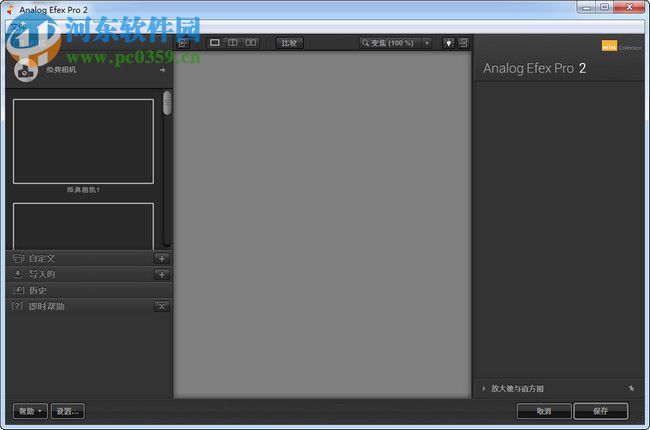Image resolution: width=650 pixels, height=430 pixels.
Task: Toggle the left panel visibility icon
Action: (x=183, y=43)
